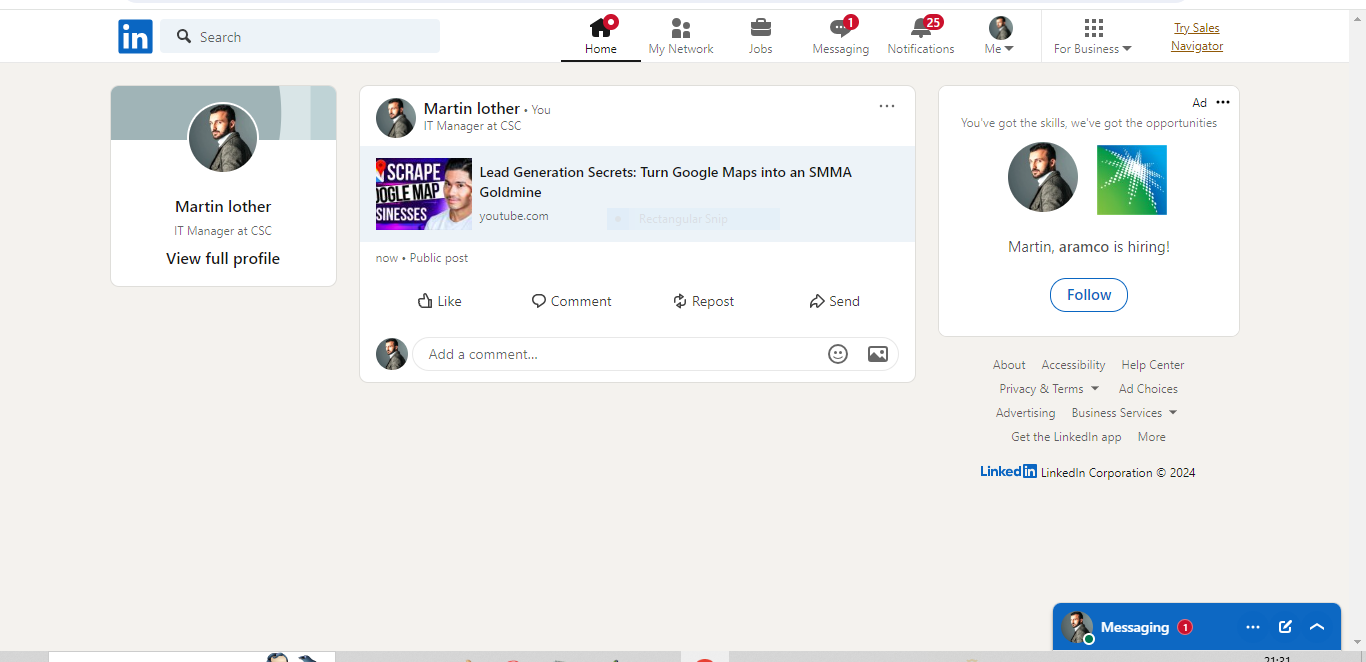This screenshot has height=662, width=1366.
Task: Open My Network tab
Action: point(681,37)
